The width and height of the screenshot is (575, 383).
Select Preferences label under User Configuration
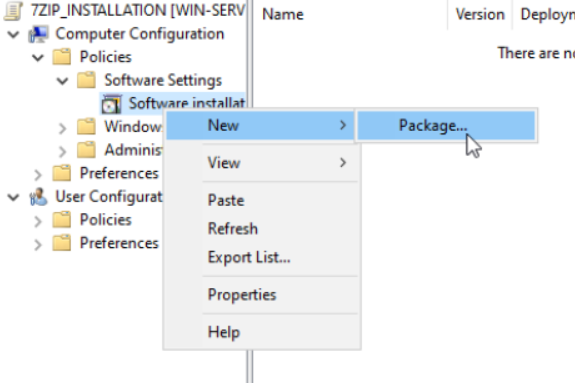tap(119, 243)
